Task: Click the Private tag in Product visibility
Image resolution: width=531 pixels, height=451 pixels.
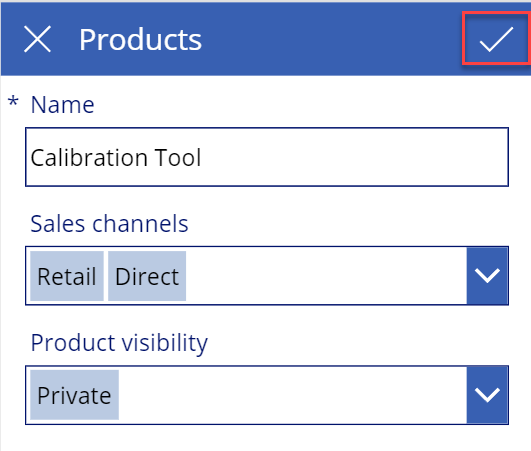Action: tap(75, 395)
